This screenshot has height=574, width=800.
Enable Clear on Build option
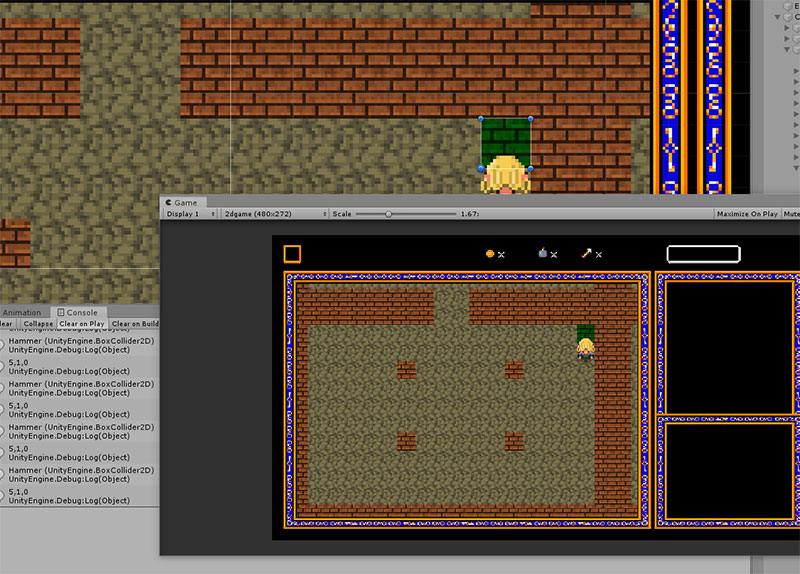(x=135, y=324)
